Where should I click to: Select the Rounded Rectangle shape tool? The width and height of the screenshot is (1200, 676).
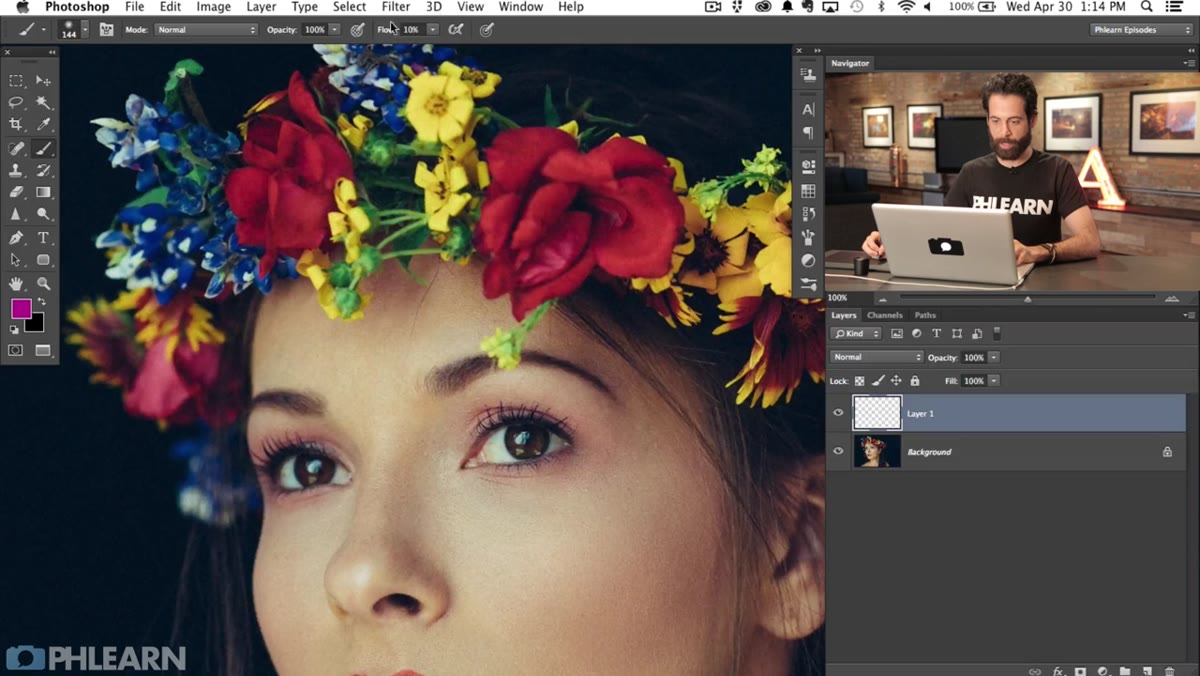tap(43, 260)
